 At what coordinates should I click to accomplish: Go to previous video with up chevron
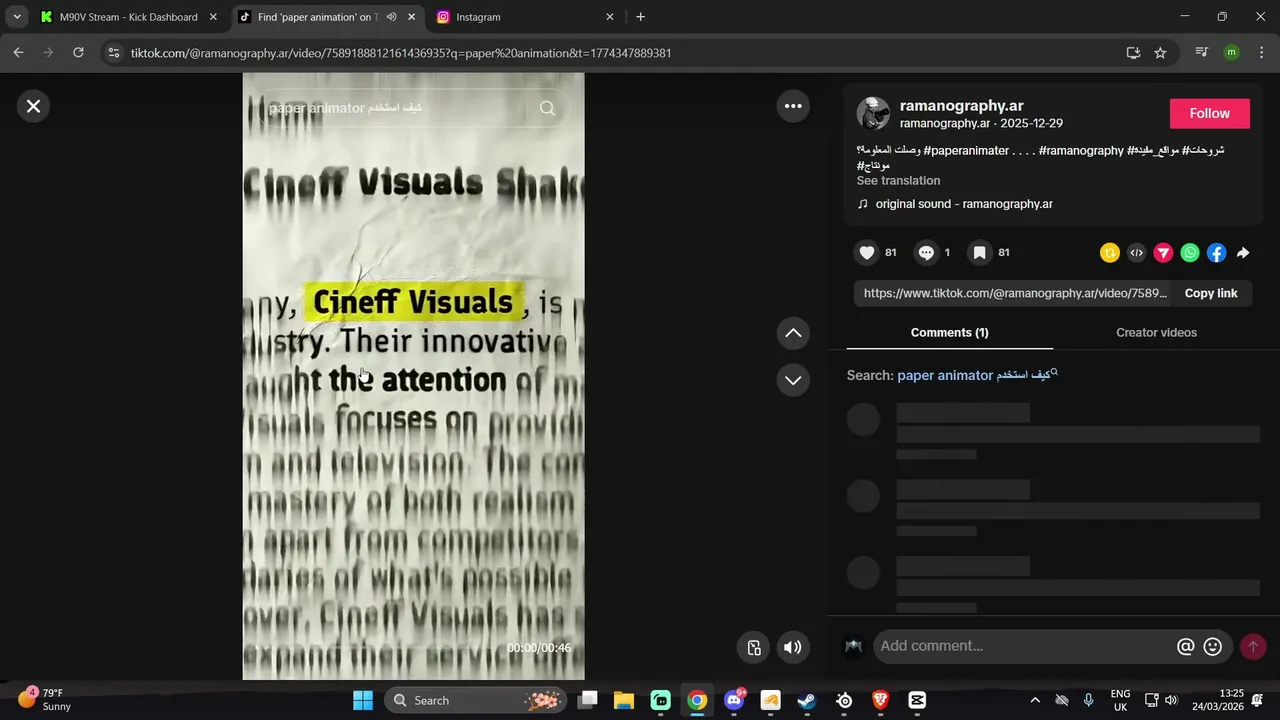click(793, 333)
